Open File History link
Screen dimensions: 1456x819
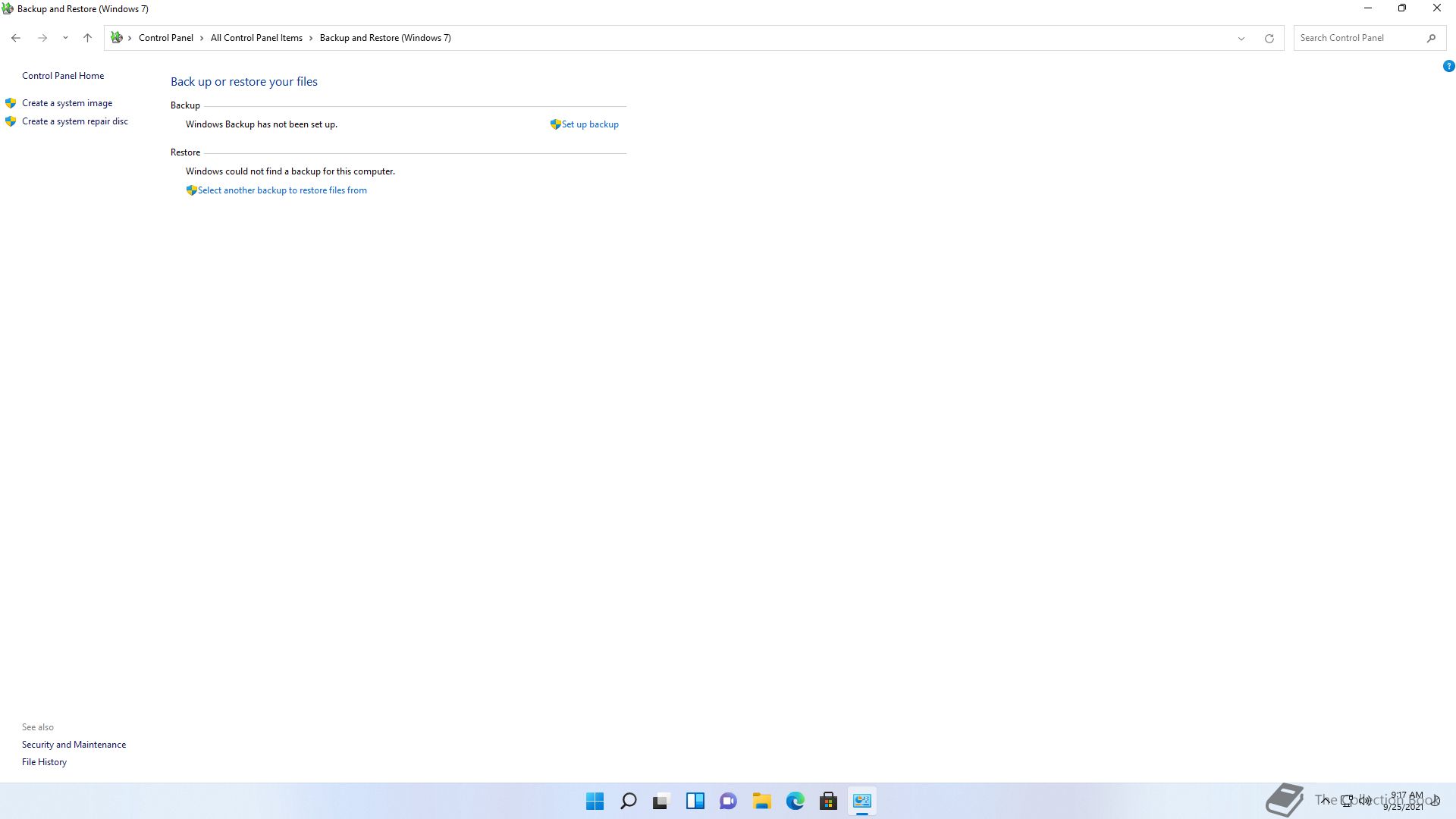[44, 762]
